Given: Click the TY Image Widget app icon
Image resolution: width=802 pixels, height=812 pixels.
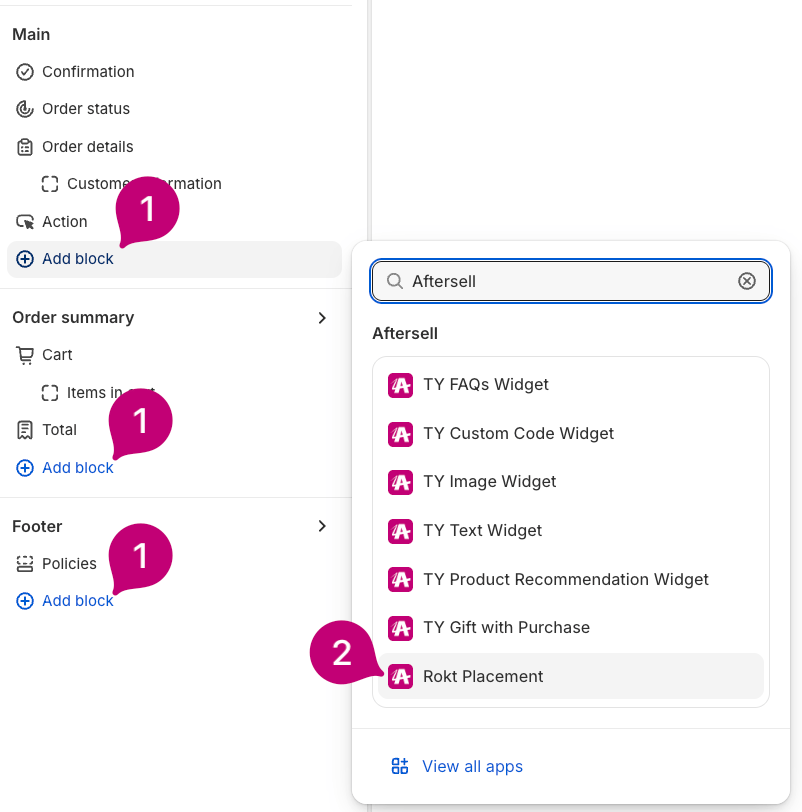Looking at the screenshot, I should pyautogui.click(x=400, y=482).
